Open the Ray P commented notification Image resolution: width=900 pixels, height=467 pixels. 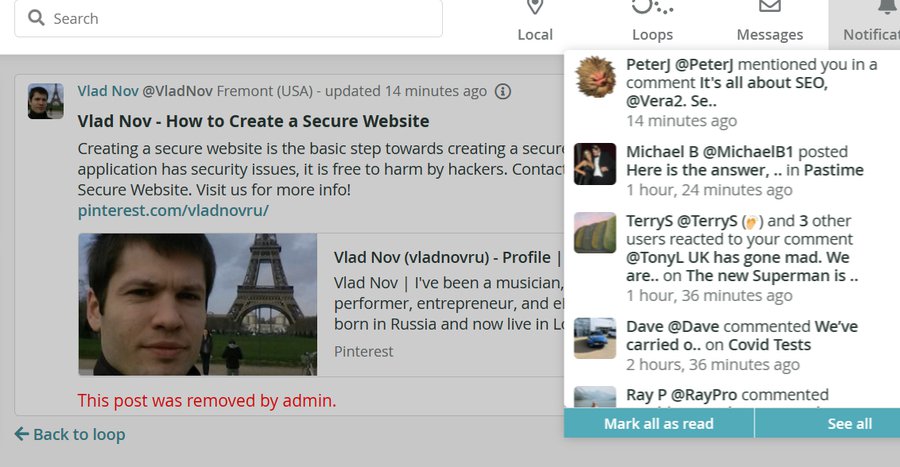732,396
